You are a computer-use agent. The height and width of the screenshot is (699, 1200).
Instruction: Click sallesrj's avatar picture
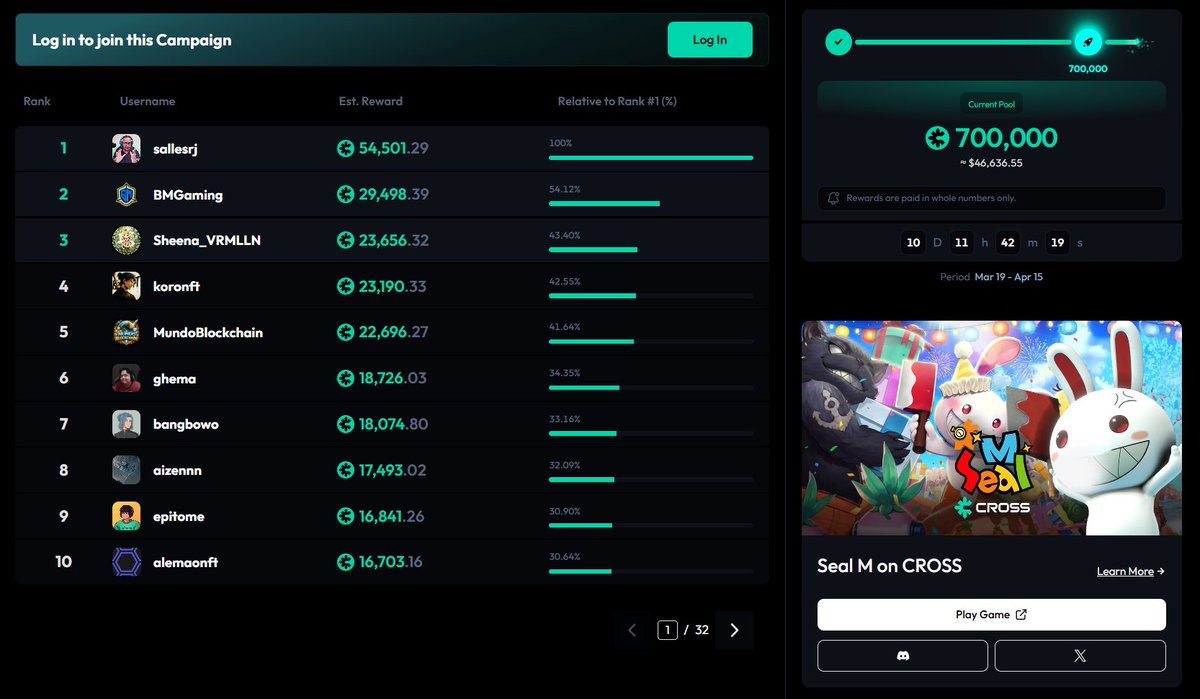point(126,149)
